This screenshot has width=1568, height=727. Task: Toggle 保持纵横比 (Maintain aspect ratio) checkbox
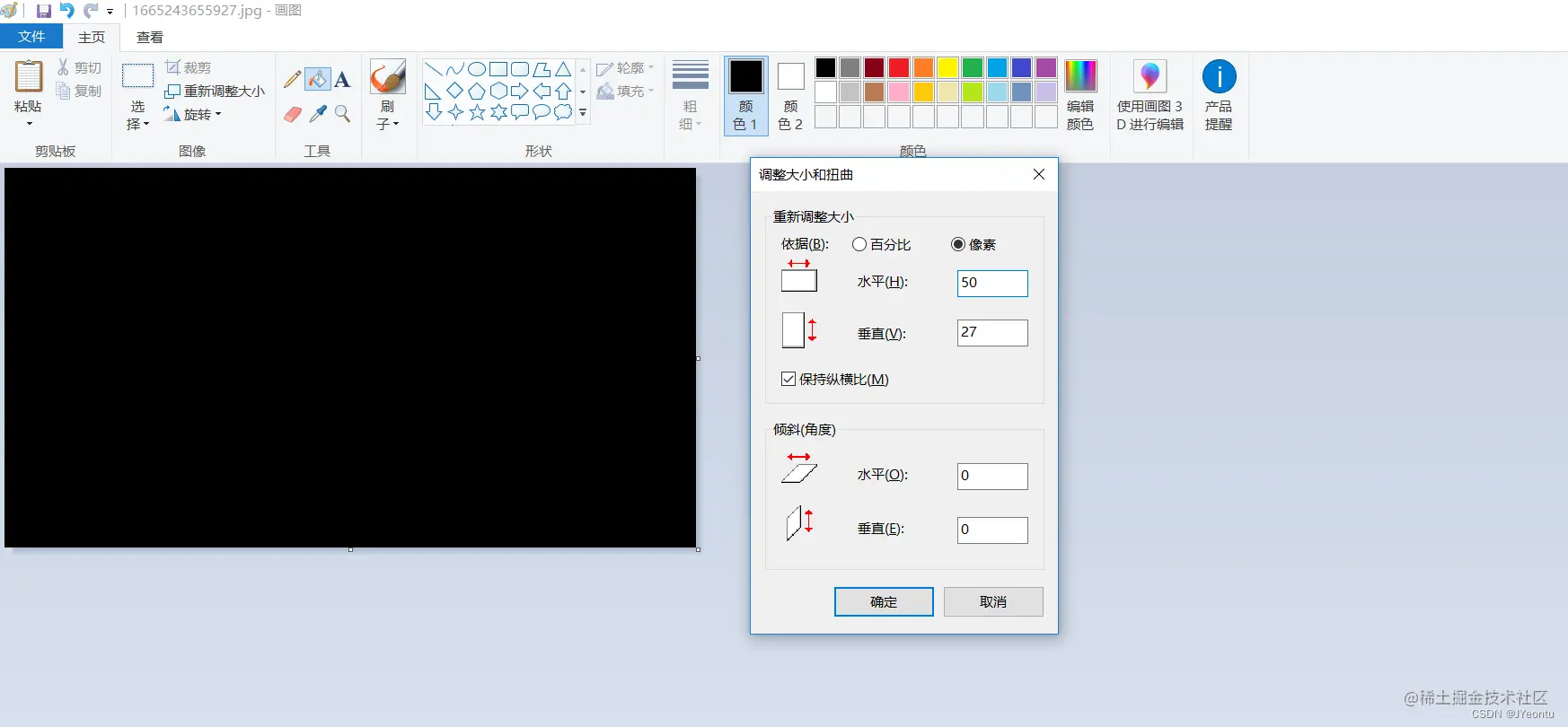point(788,379)
